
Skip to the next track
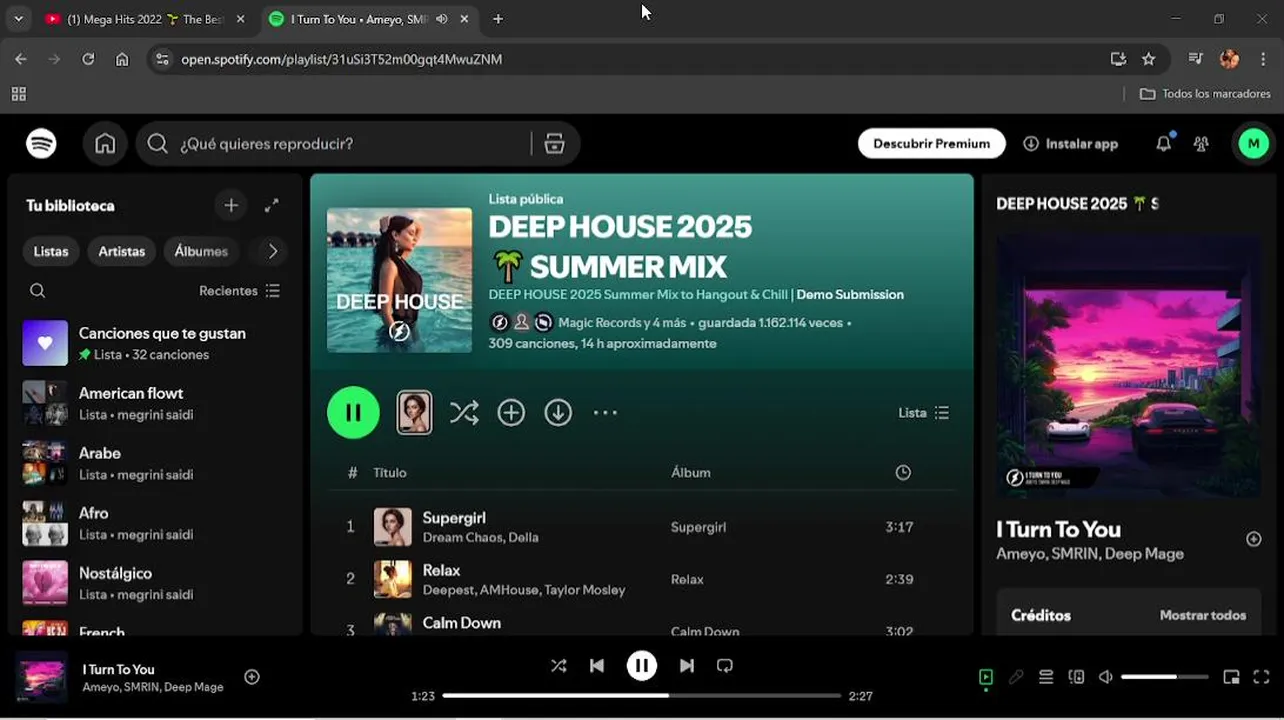[687, 665]
